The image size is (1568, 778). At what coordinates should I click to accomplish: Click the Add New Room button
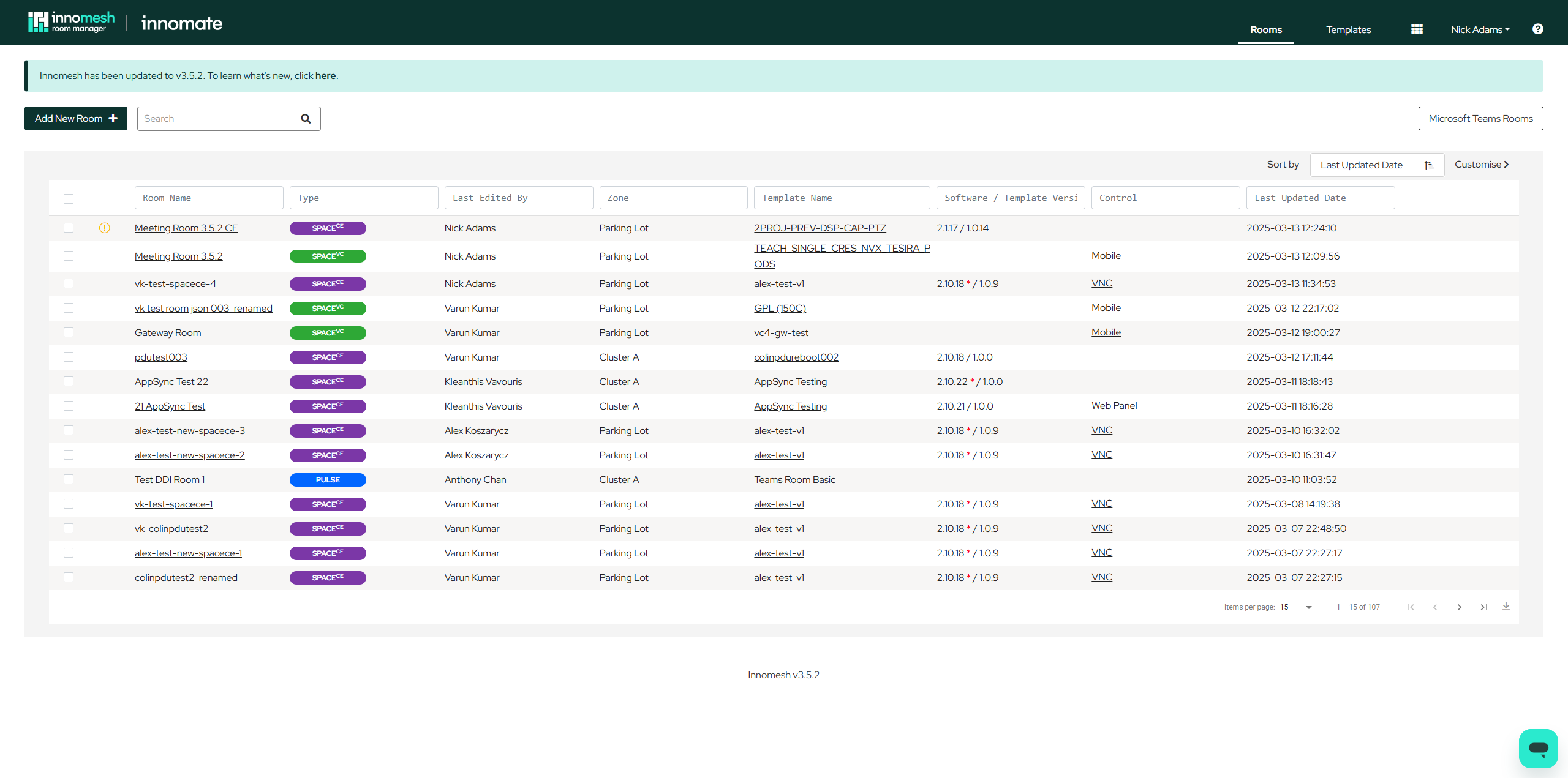tap(76, 119)
